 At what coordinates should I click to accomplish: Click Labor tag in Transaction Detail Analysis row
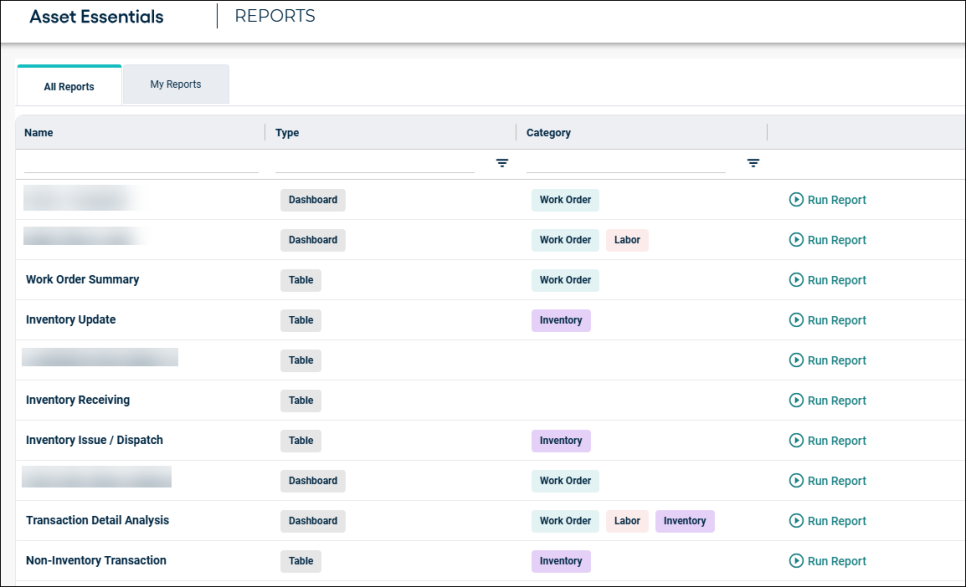[x=627, y=521]
